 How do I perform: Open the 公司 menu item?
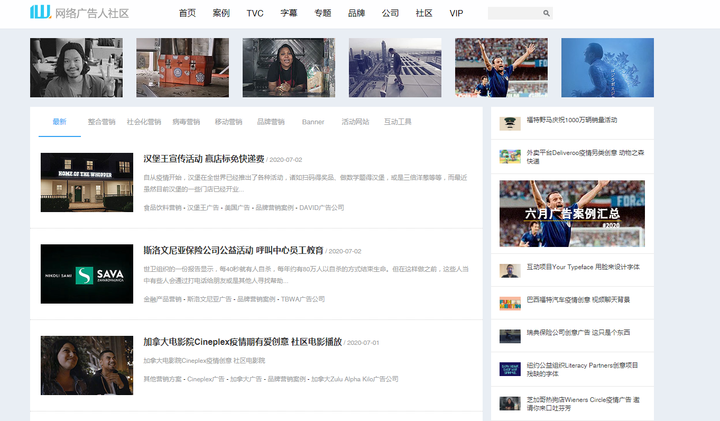[x=390, y=13]
